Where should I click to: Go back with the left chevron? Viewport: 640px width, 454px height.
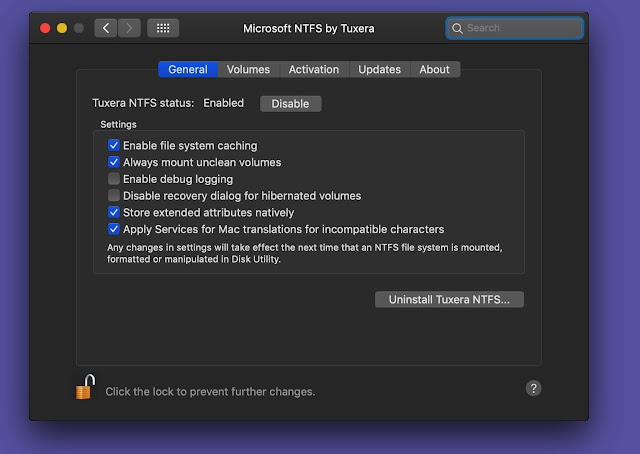pos(106,28)
